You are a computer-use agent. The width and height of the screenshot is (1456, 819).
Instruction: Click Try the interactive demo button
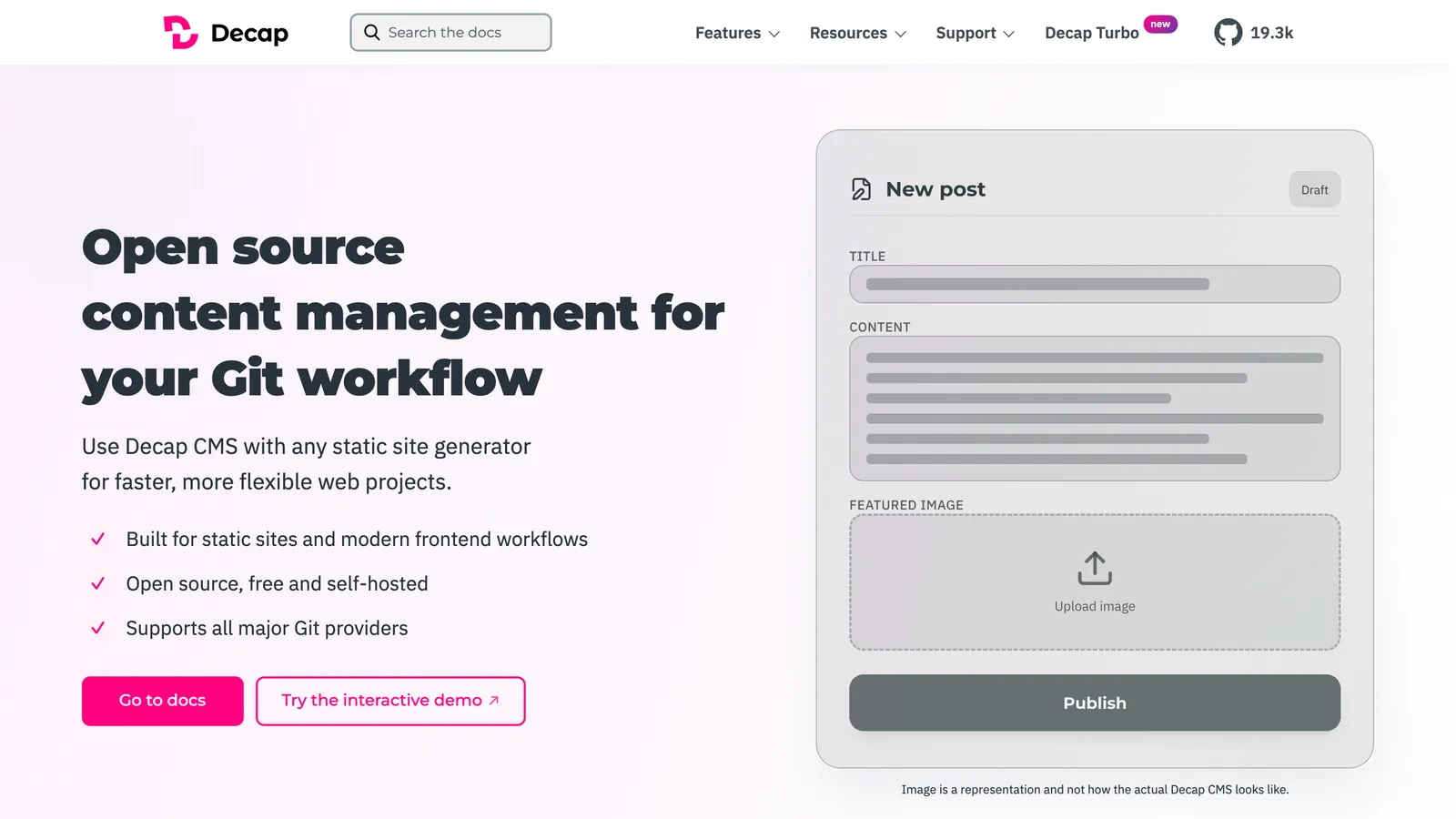[x=390, y=701]
